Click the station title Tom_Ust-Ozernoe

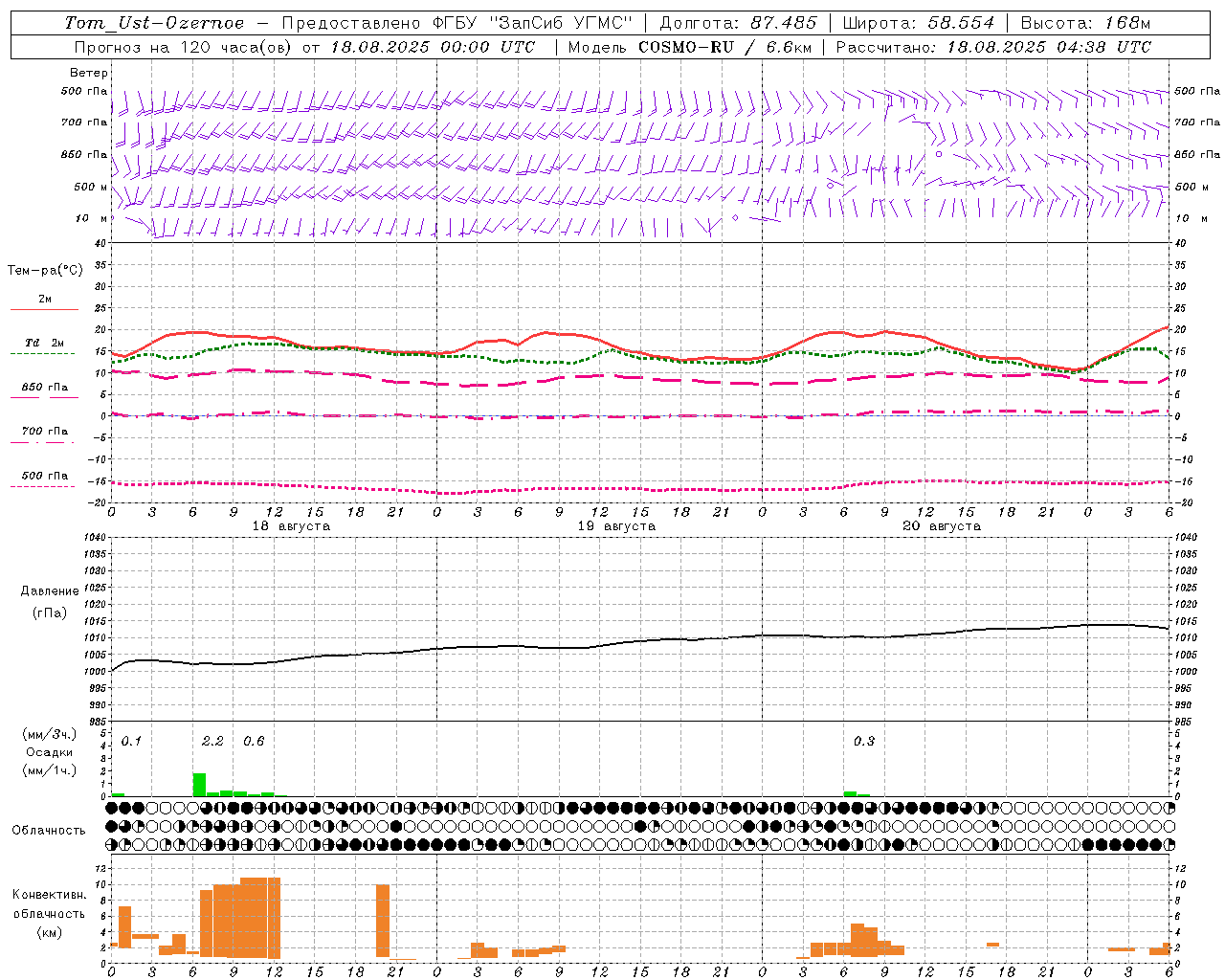click(155, 23)
